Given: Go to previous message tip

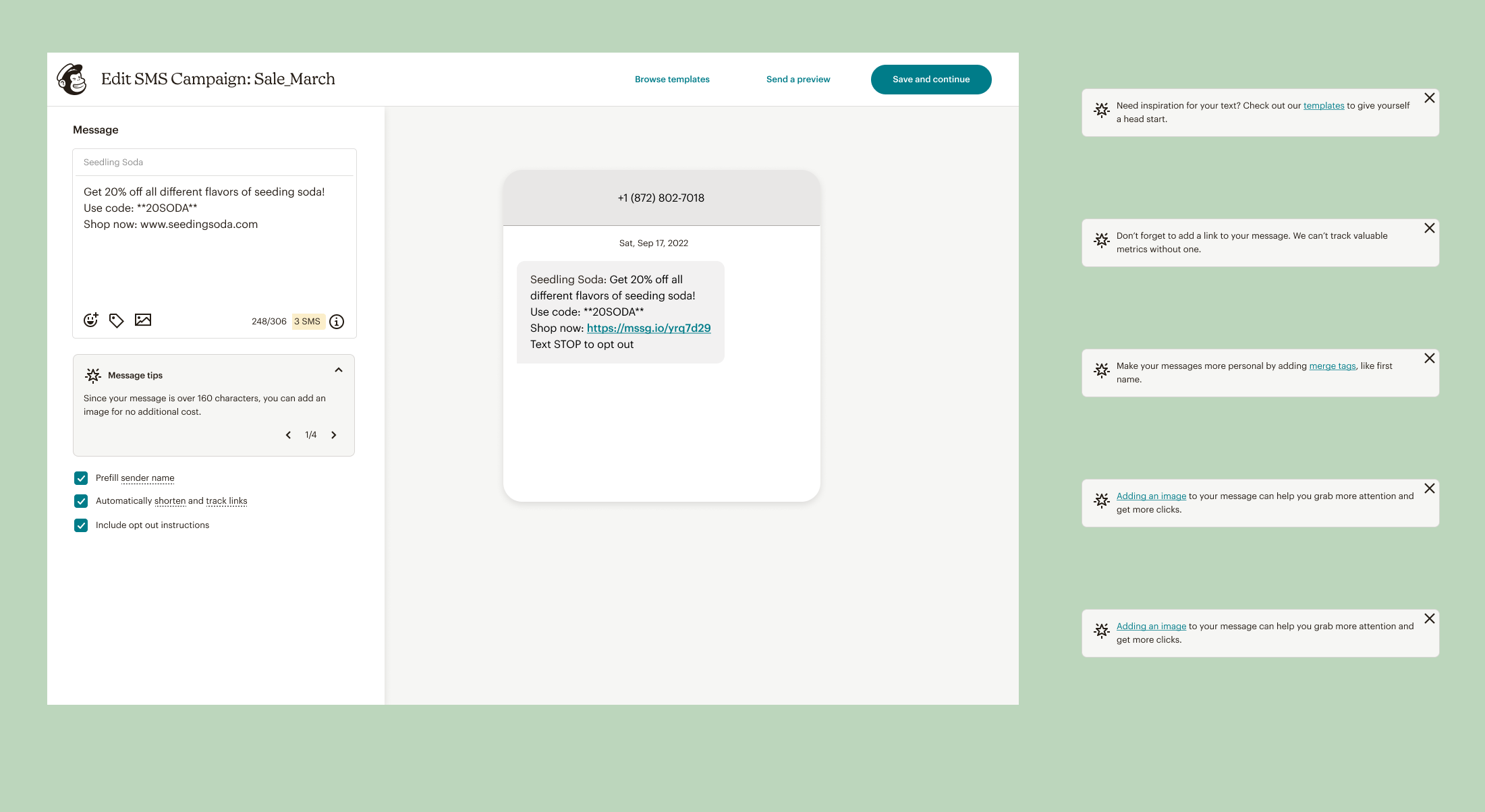Looking at the screenshot, I should (288, 435).
